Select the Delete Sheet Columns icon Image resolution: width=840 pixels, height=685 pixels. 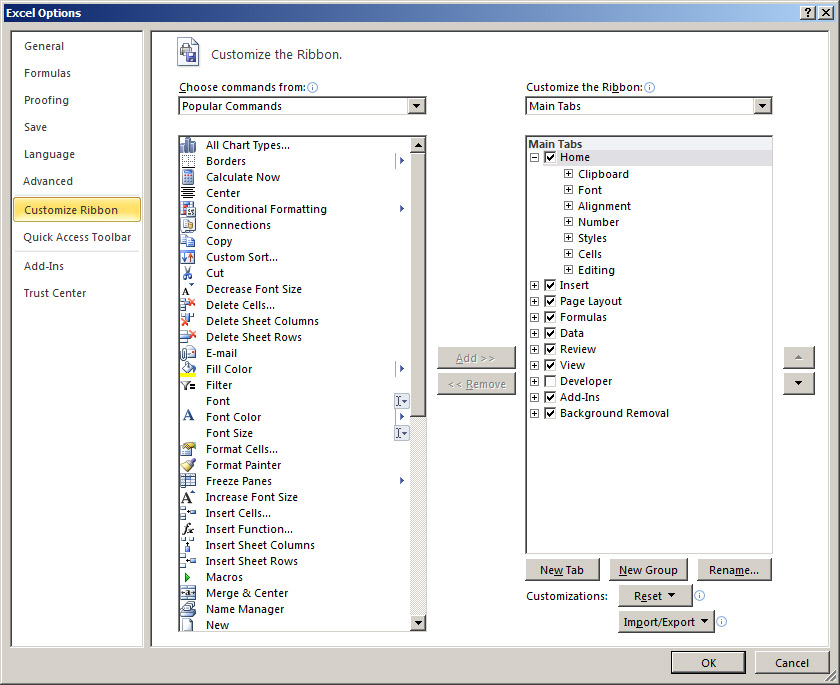click(x=188, y=320)
